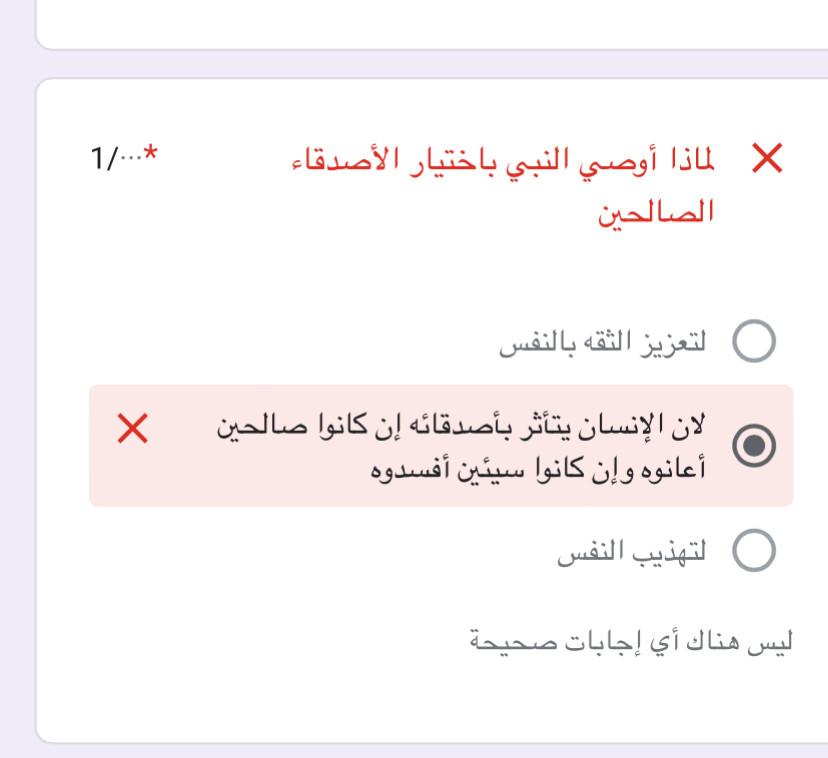The image size is (828, 758).
Task: Select the radio button for لتعزيز الثقه بالنفس
Action: 754,342
